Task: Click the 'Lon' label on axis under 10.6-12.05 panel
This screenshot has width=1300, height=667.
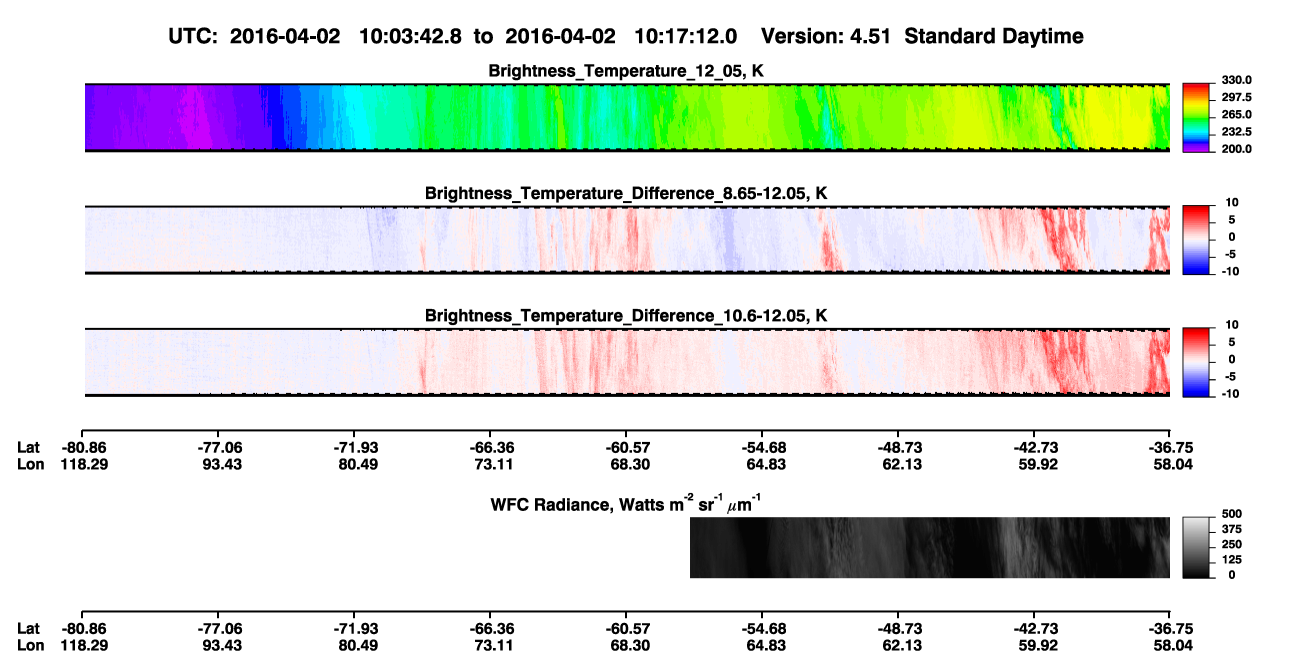Action: (x=31, y=463)
